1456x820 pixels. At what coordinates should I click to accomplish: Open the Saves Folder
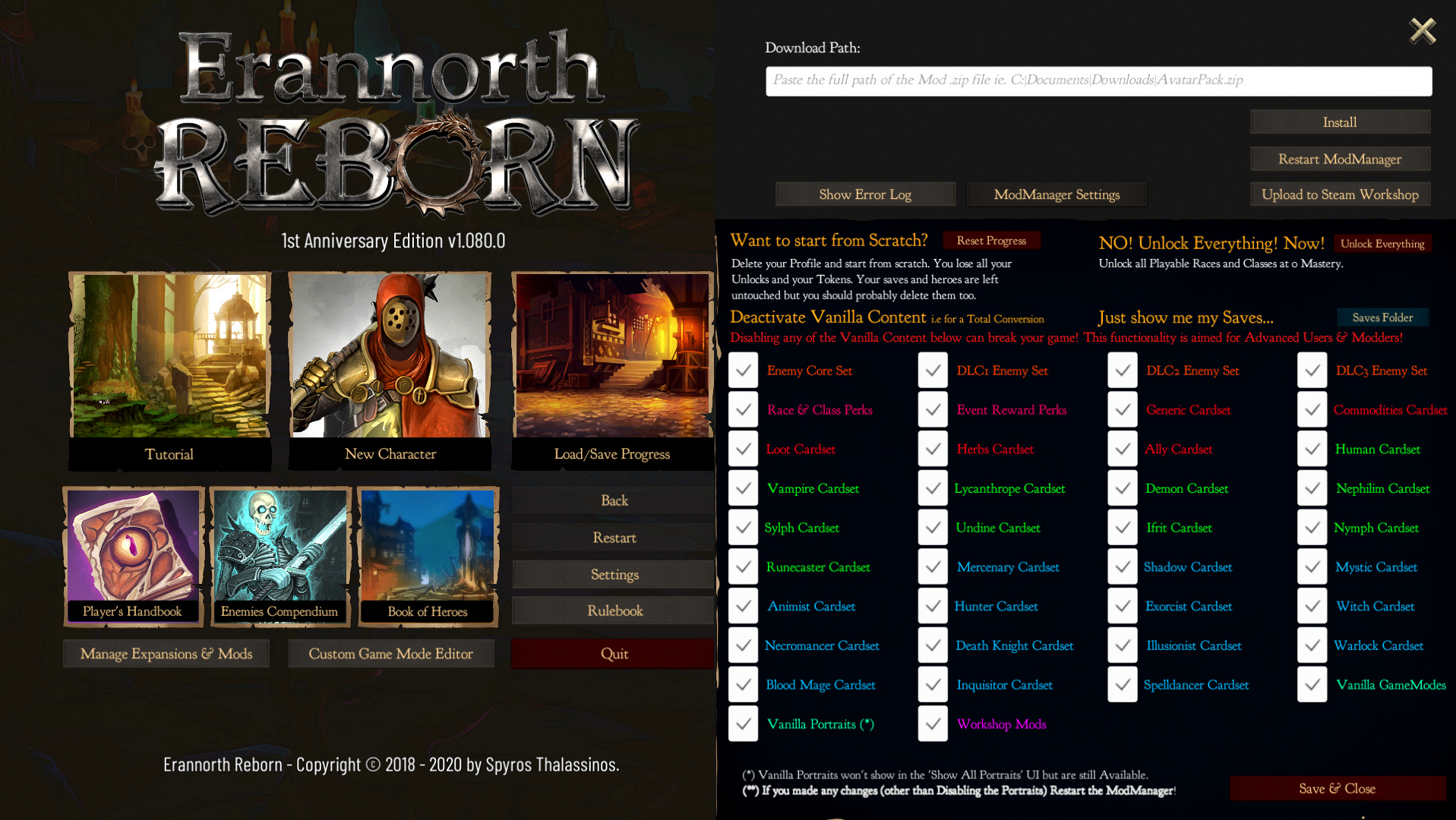tap(1382, 317)
